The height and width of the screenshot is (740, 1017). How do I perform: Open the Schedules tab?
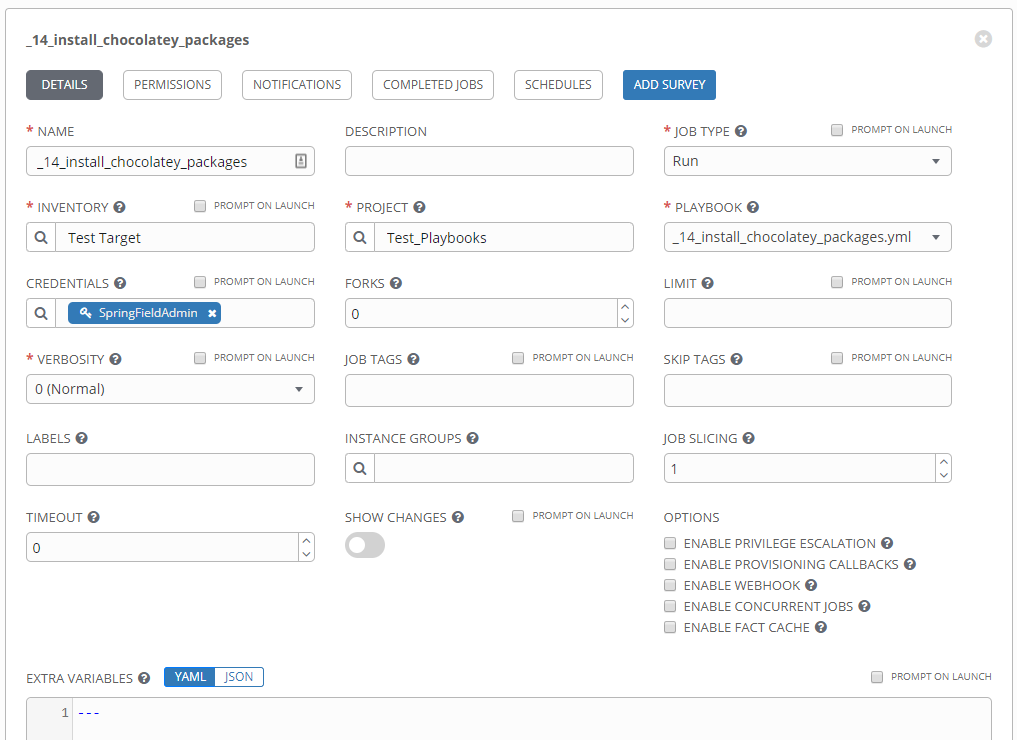[558, 85]
